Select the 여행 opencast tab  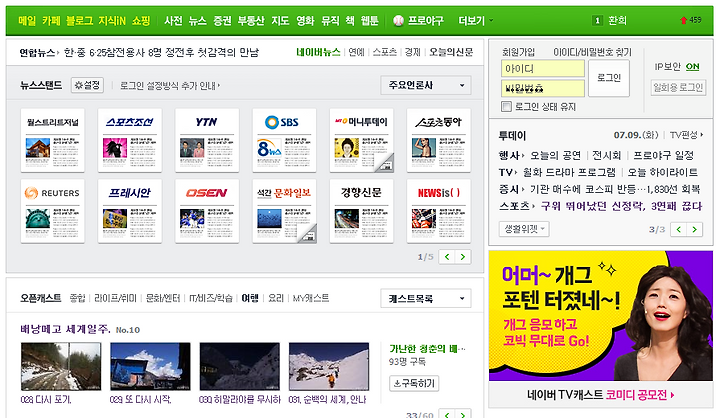[250, 298]
